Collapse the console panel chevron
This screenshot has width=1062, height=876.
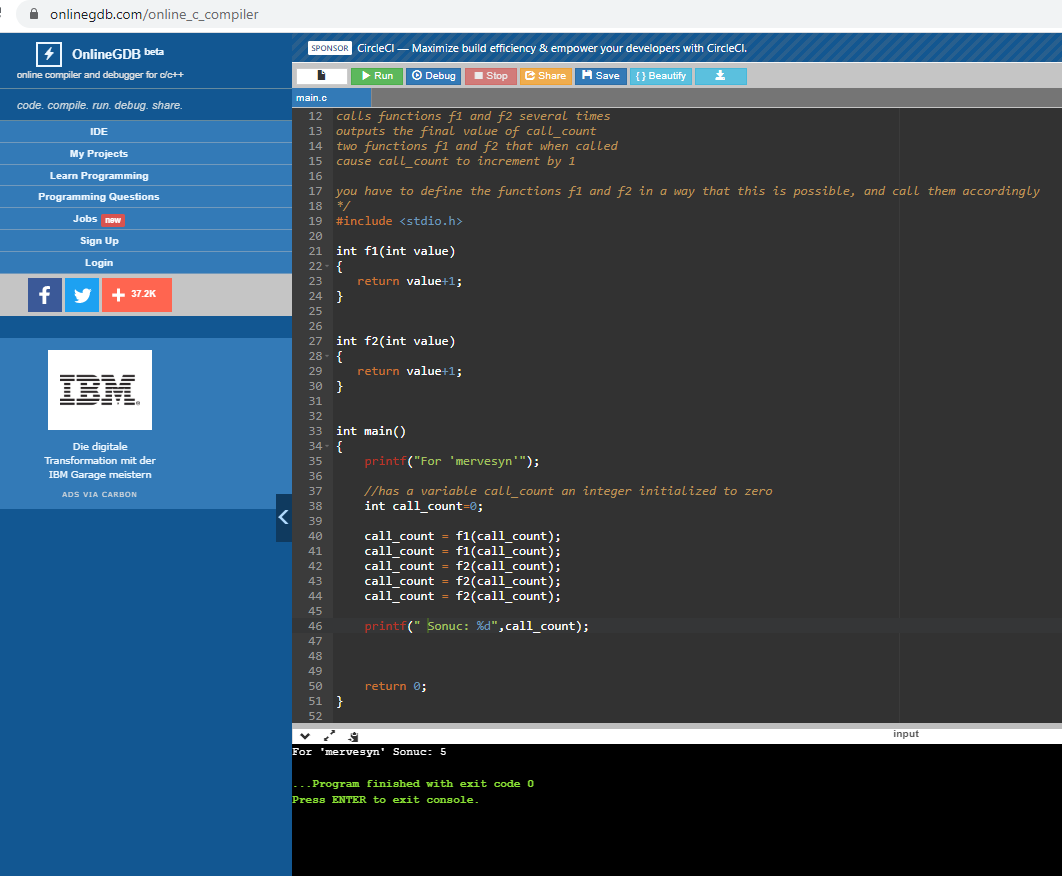[305, 736]
